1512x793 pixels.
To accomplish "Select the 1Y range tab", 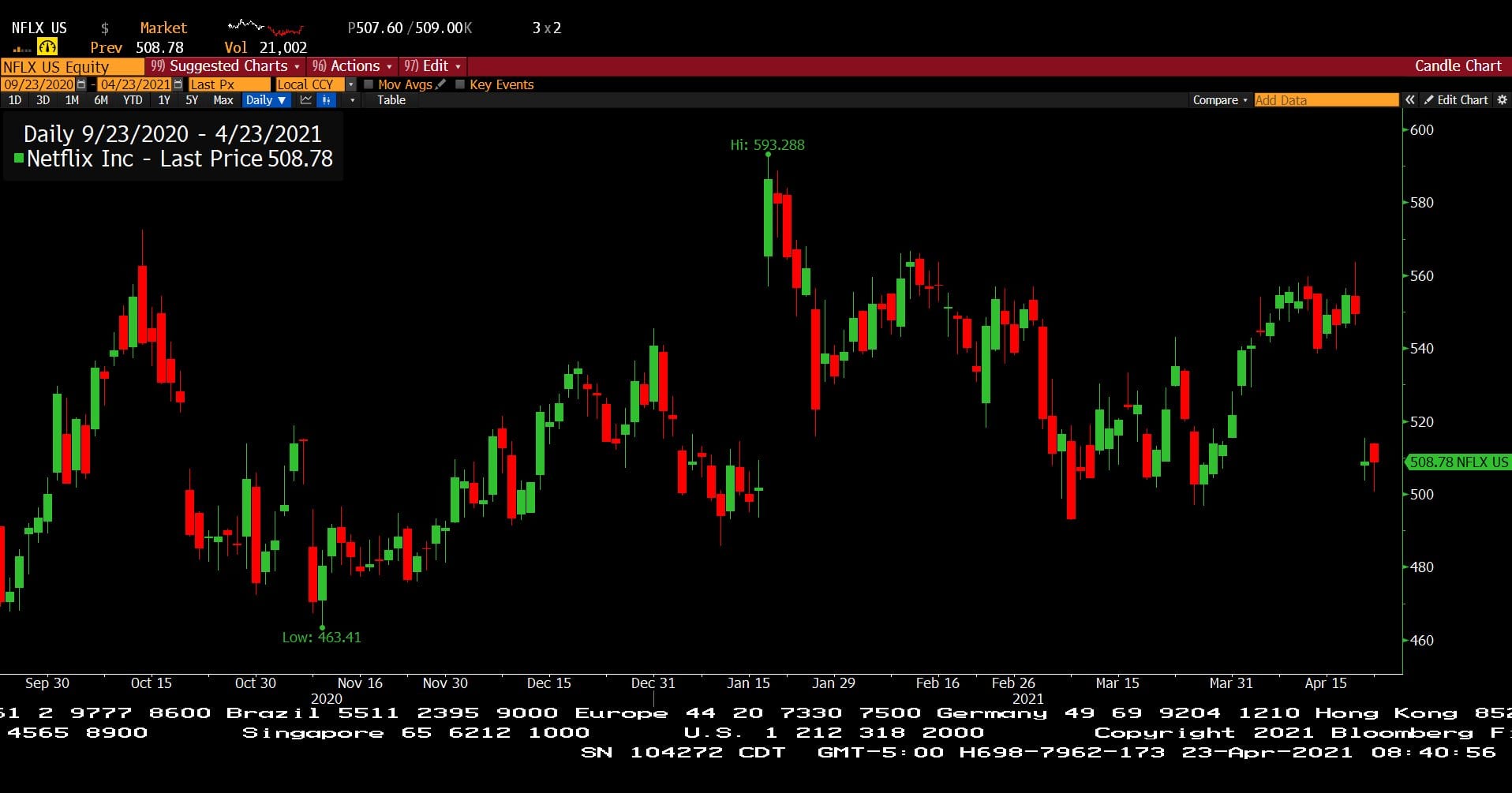I will pyautogui.click(x=164, y=100).
